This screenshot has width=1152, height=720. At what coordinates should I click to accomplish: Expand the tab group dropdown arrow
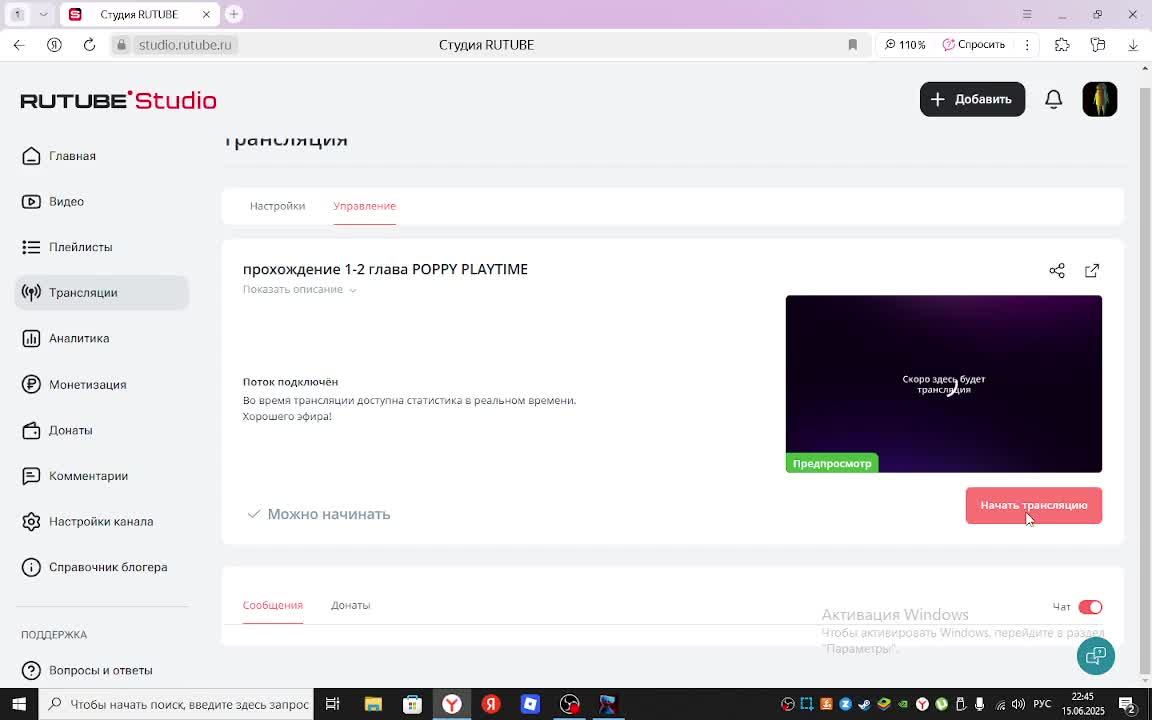point(43,14)
